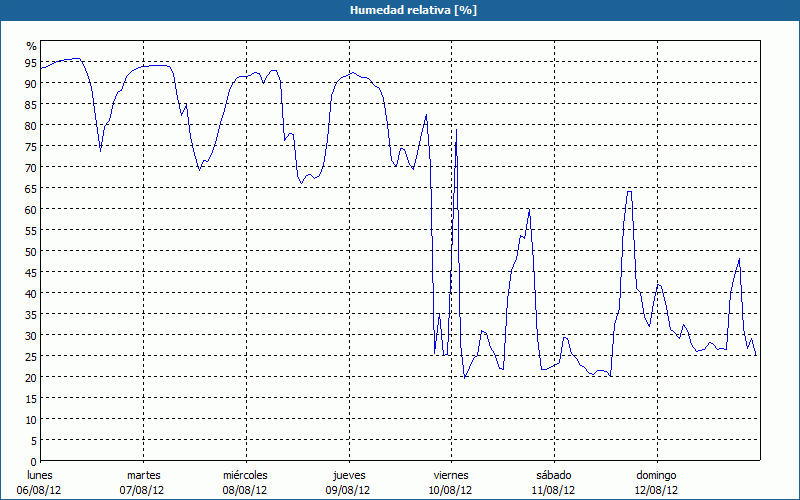This screenshot has height=500, width=800.
Task: Click the date 07/08/12
Action: 142,490
